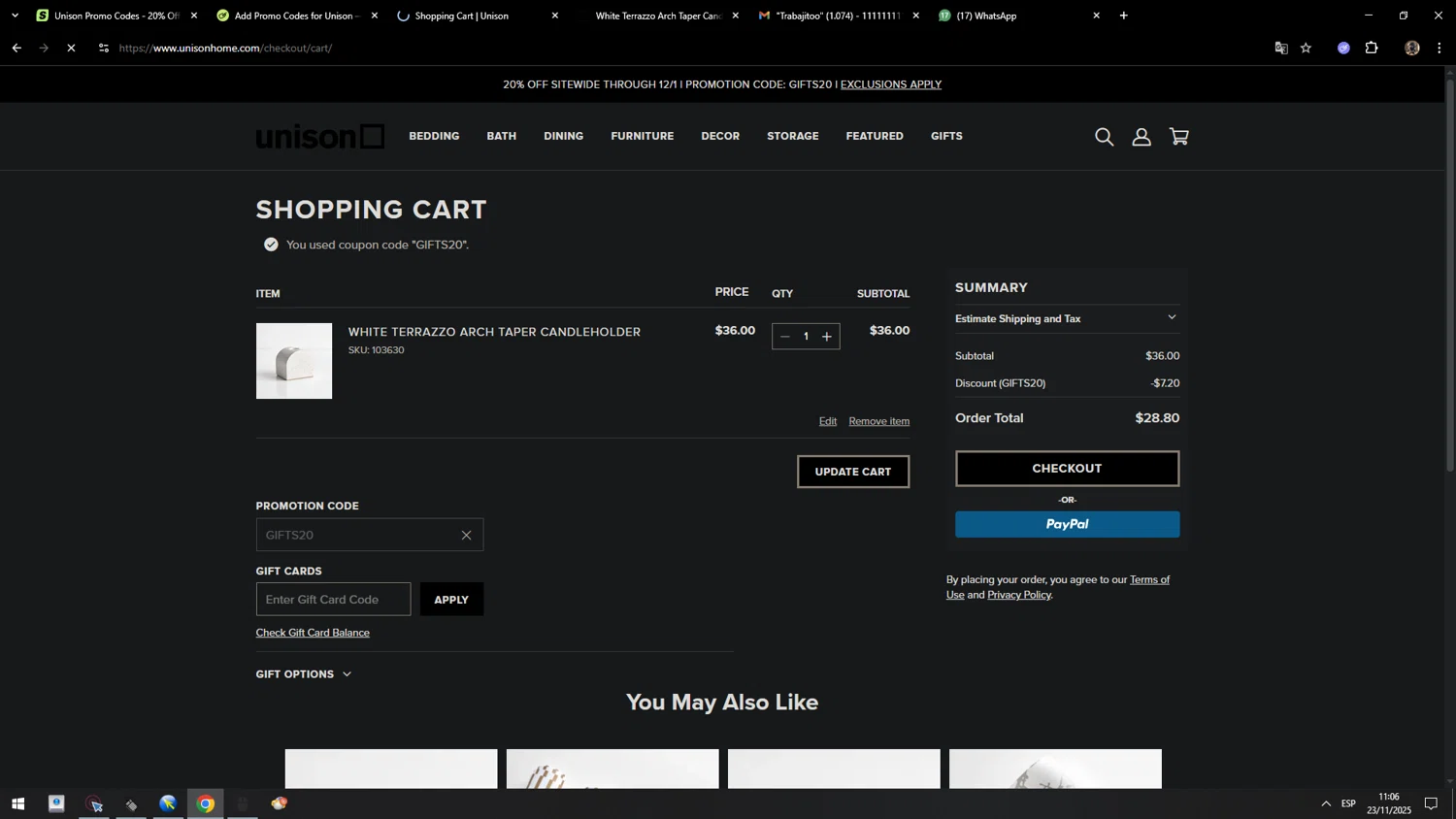The image size is (1456, 819).
Task: Open Chrome three-dot menu
Action: pos(1439,48)
